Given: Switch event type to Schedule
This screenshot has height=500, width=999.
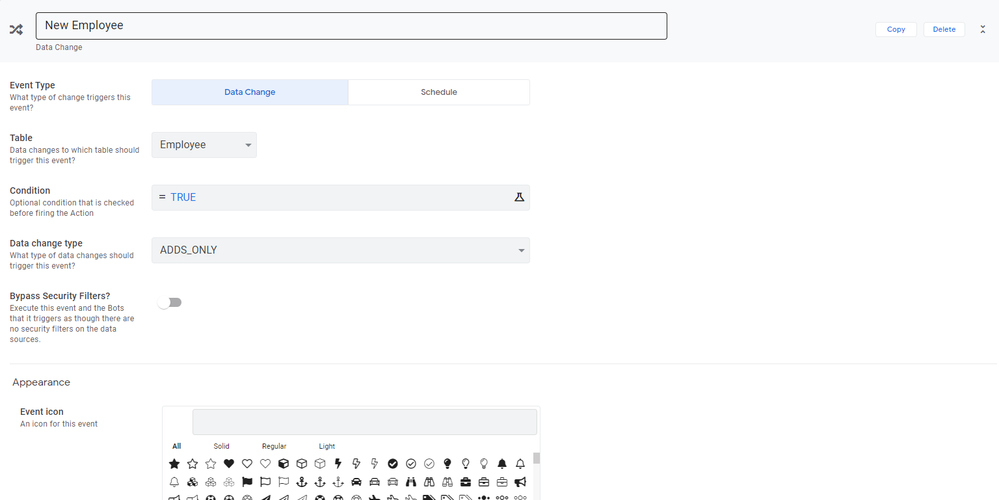Looking at the screenshot, I should pos(439,92).
